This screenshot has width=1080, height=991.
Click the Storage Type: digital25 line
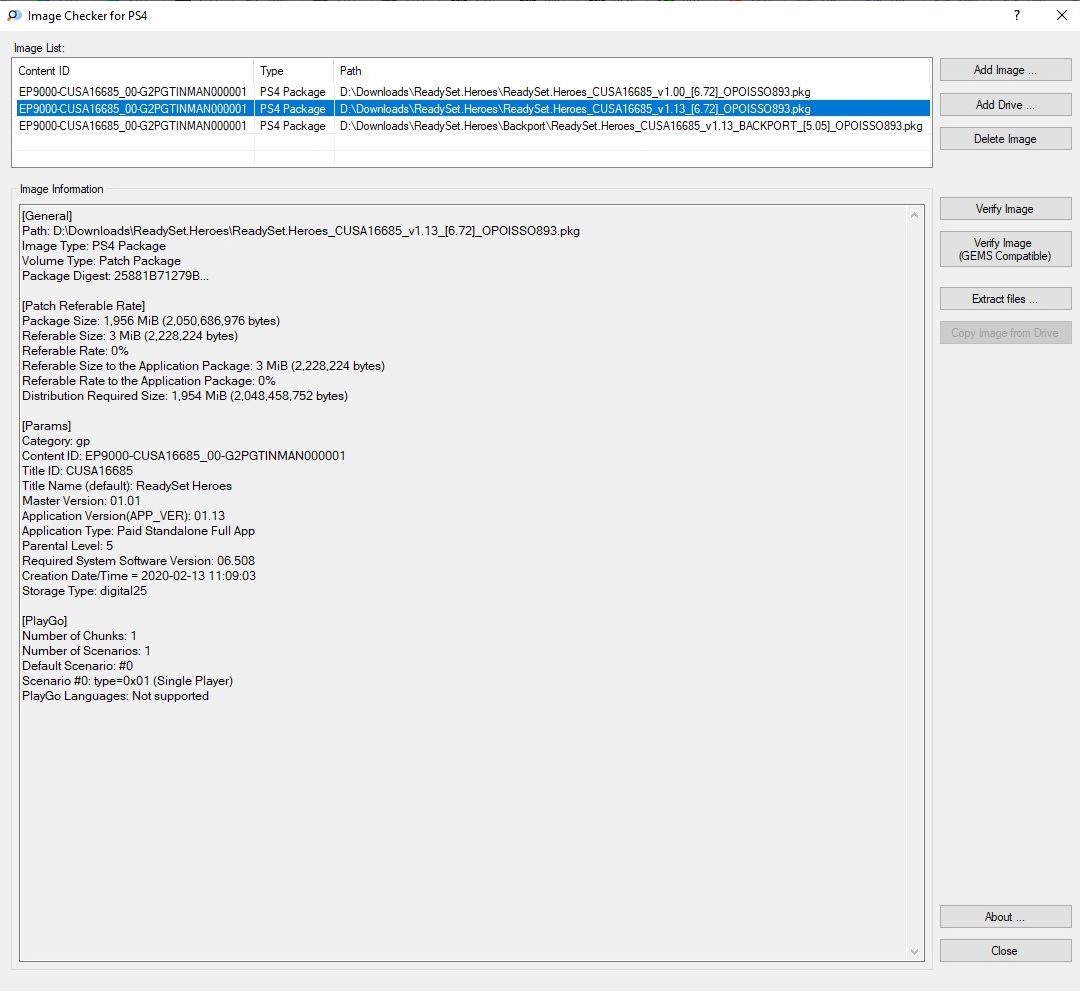(84, 591)
